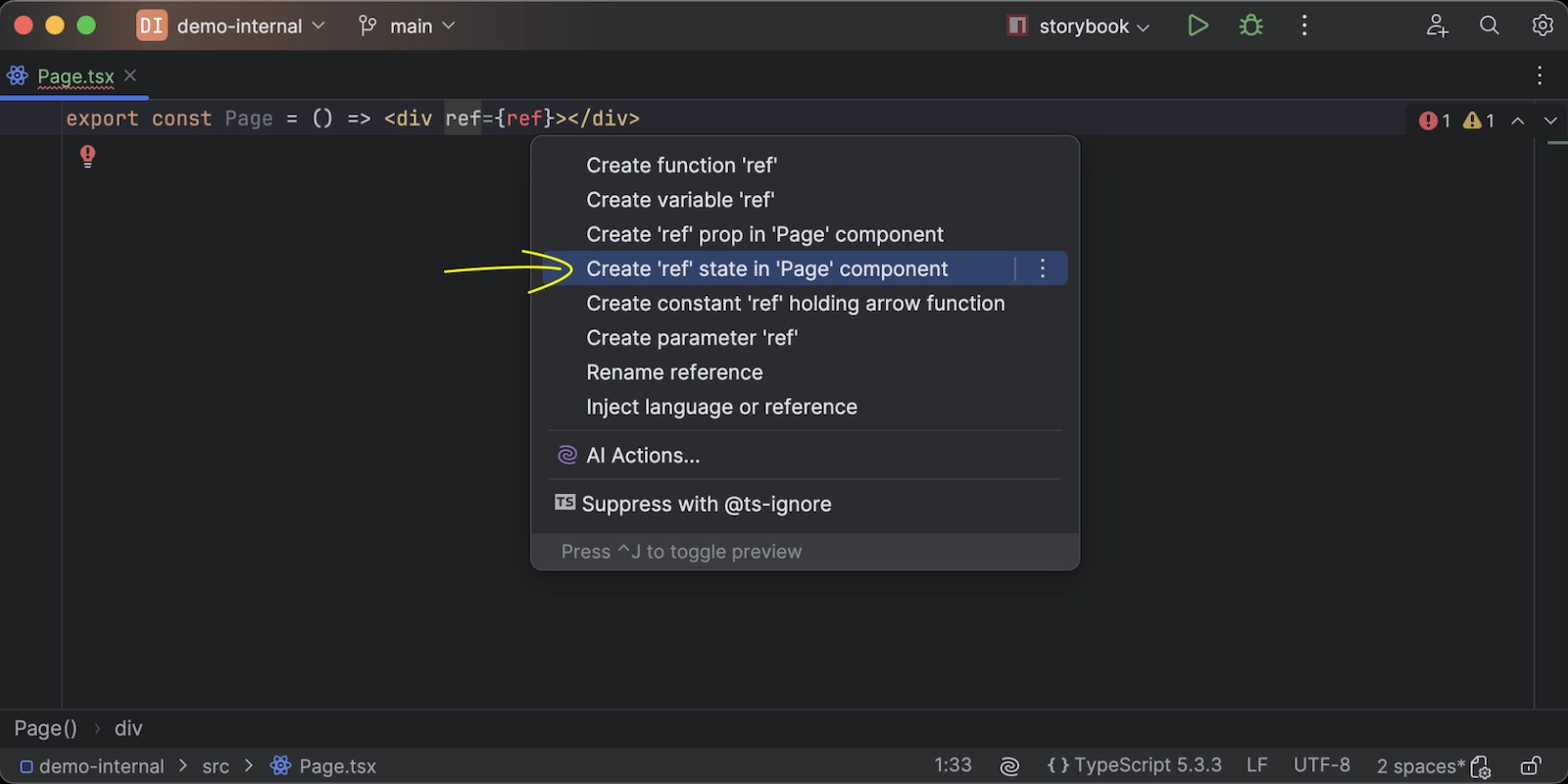Screen dimensions: 1568x784
Task: Click 2 spaces* indent setting
Action: coord(1420,766)
